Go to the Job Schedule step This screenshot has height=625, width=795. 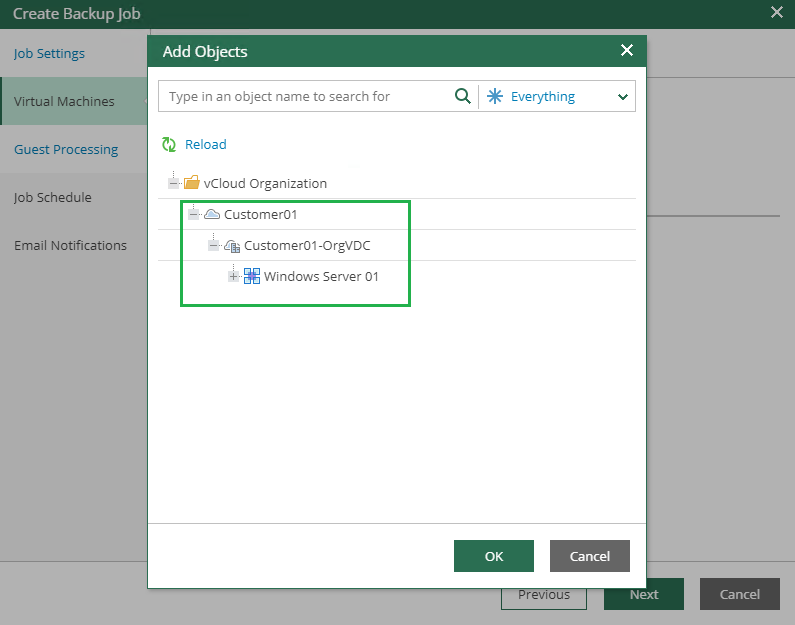click(x=53, y=197)
